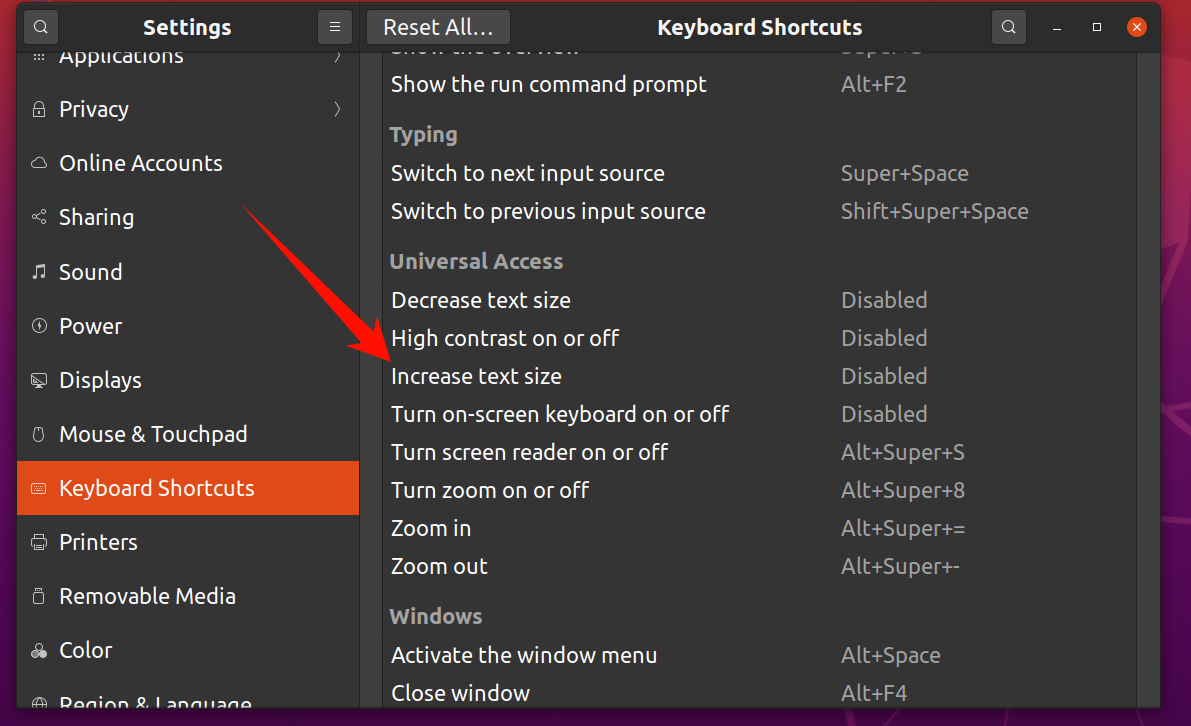The width and height of the screenshot is (1191, 726).
Task: Click the Mouse & Touchpad icon
Action: [x=39, y=434]
